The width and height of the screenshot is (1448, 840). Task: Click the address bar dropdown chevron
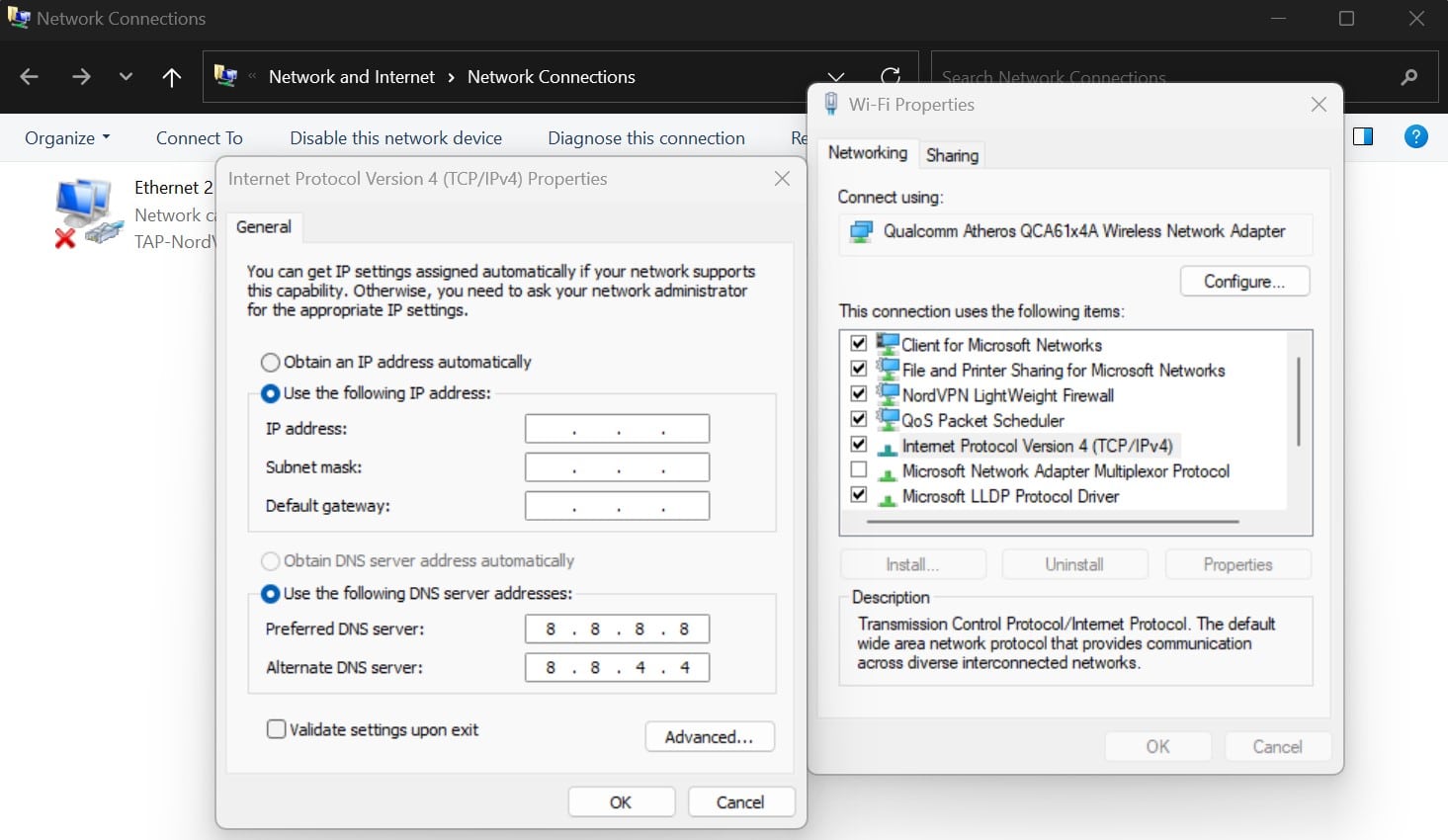point(835,77)
